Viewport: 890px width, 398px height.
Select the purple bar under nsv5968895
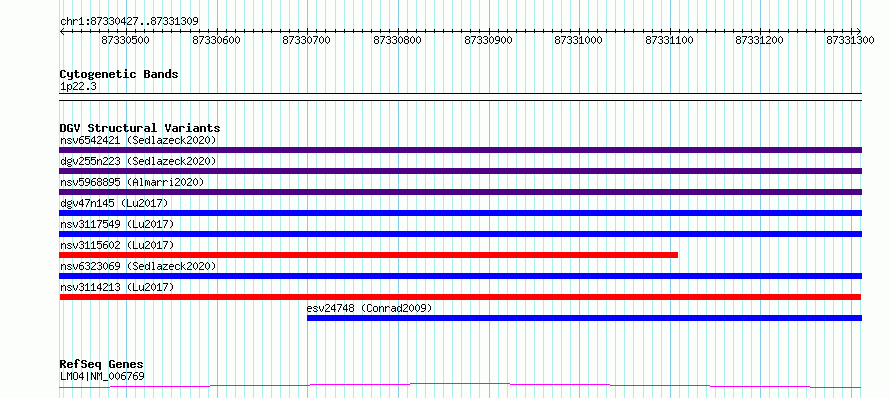(460, 192)
